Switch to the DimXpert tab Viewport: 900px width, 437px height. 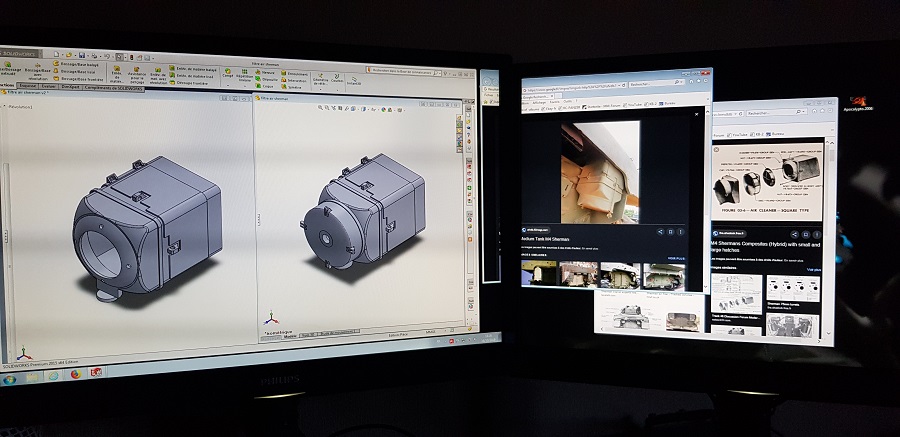click(x=71, y=86)
